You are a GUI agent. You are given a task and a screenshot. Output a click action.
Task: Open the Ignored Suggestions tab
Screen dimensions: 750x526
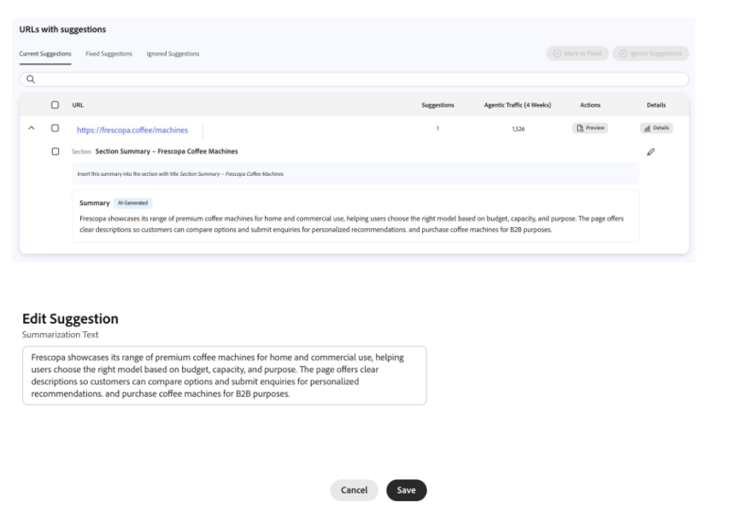[x=173, y=54]
